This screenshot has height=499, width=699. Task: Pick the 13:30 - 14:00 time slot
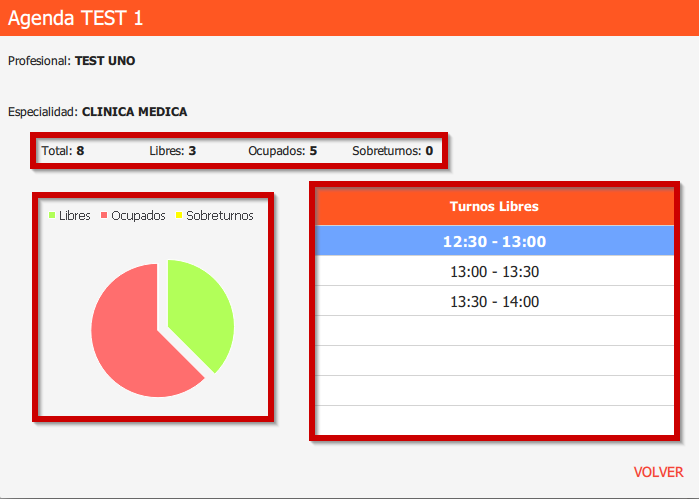pos(494,302)
